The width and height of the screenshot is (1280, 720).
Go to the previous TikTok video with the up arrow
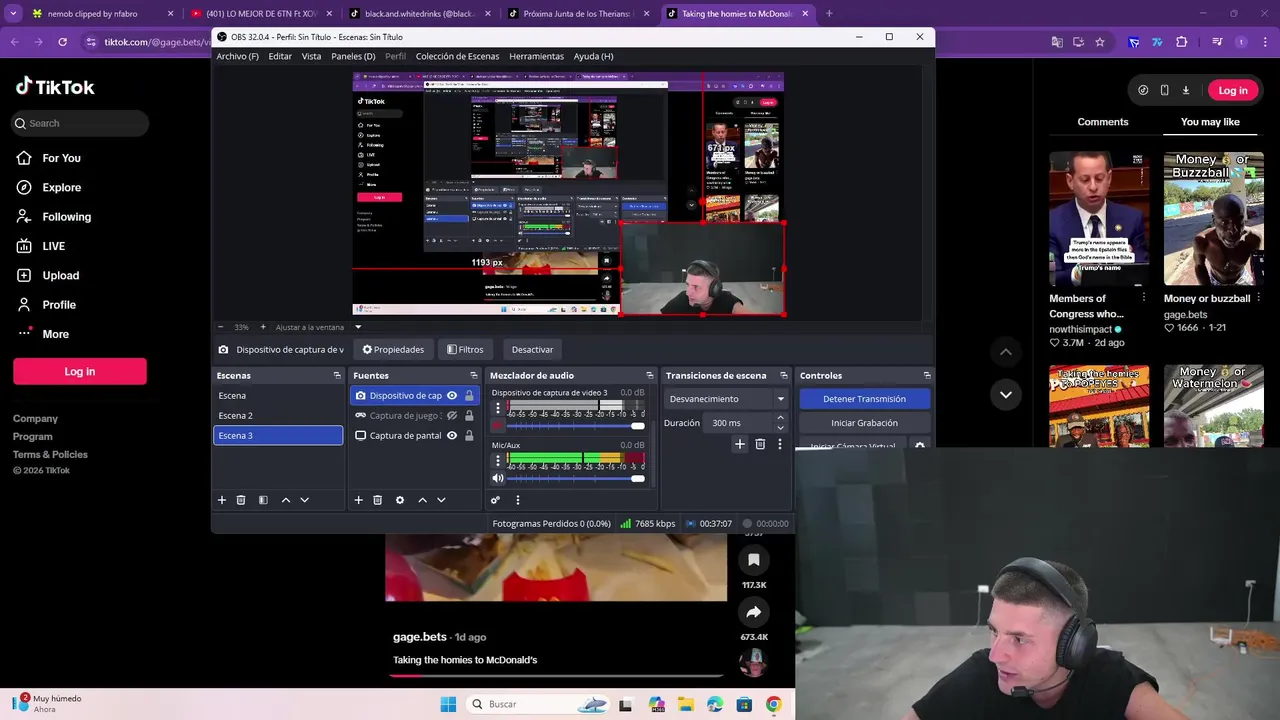coord(1006,352)
